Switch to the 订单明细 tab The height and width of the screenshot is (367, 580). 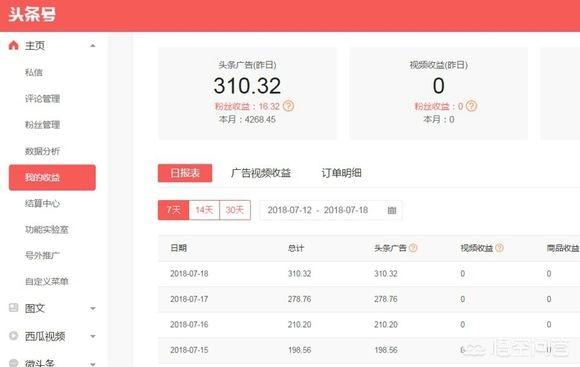[341, 173]
